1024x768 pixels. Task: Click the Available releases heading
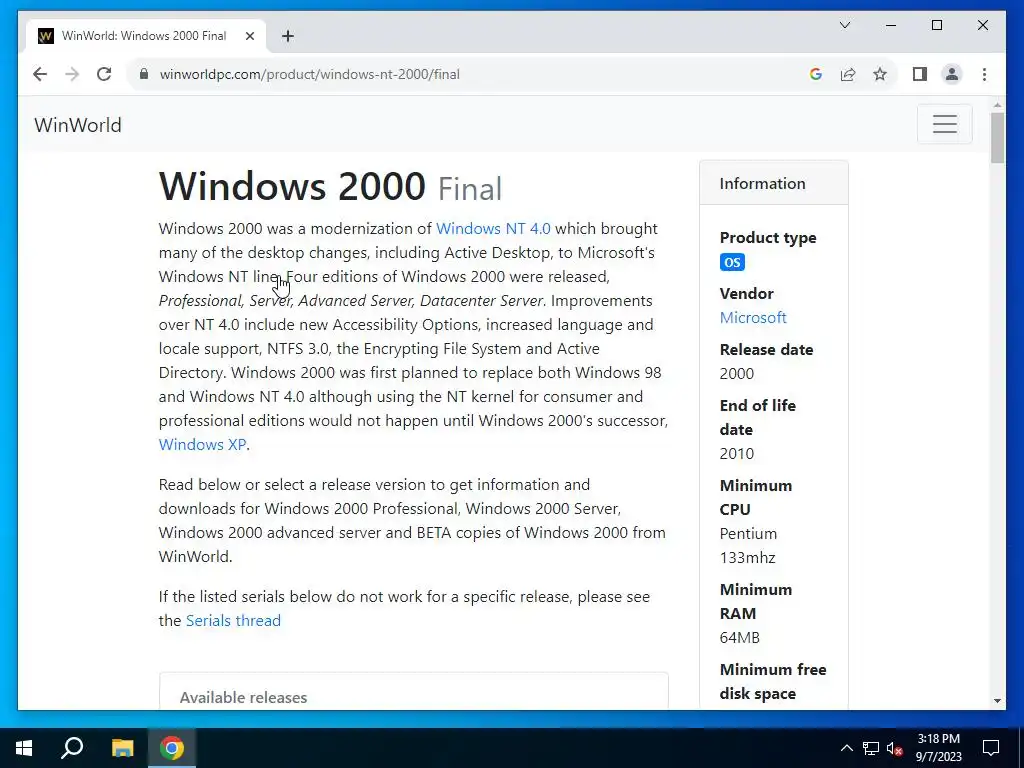click(243, 697)
